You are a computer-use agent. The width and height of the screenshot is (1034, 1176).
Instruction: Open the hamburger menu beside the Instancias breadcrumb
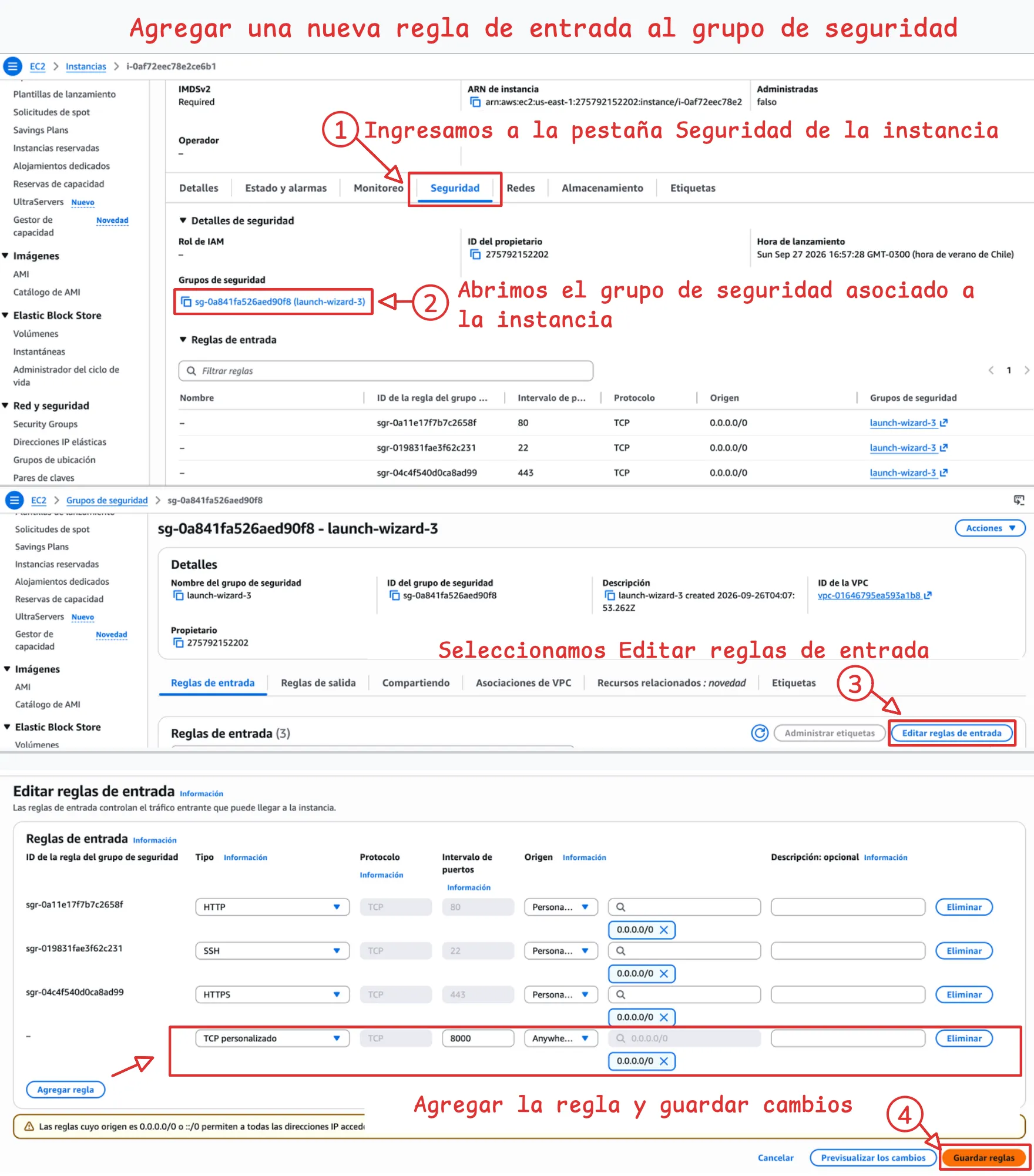point(12,66)
